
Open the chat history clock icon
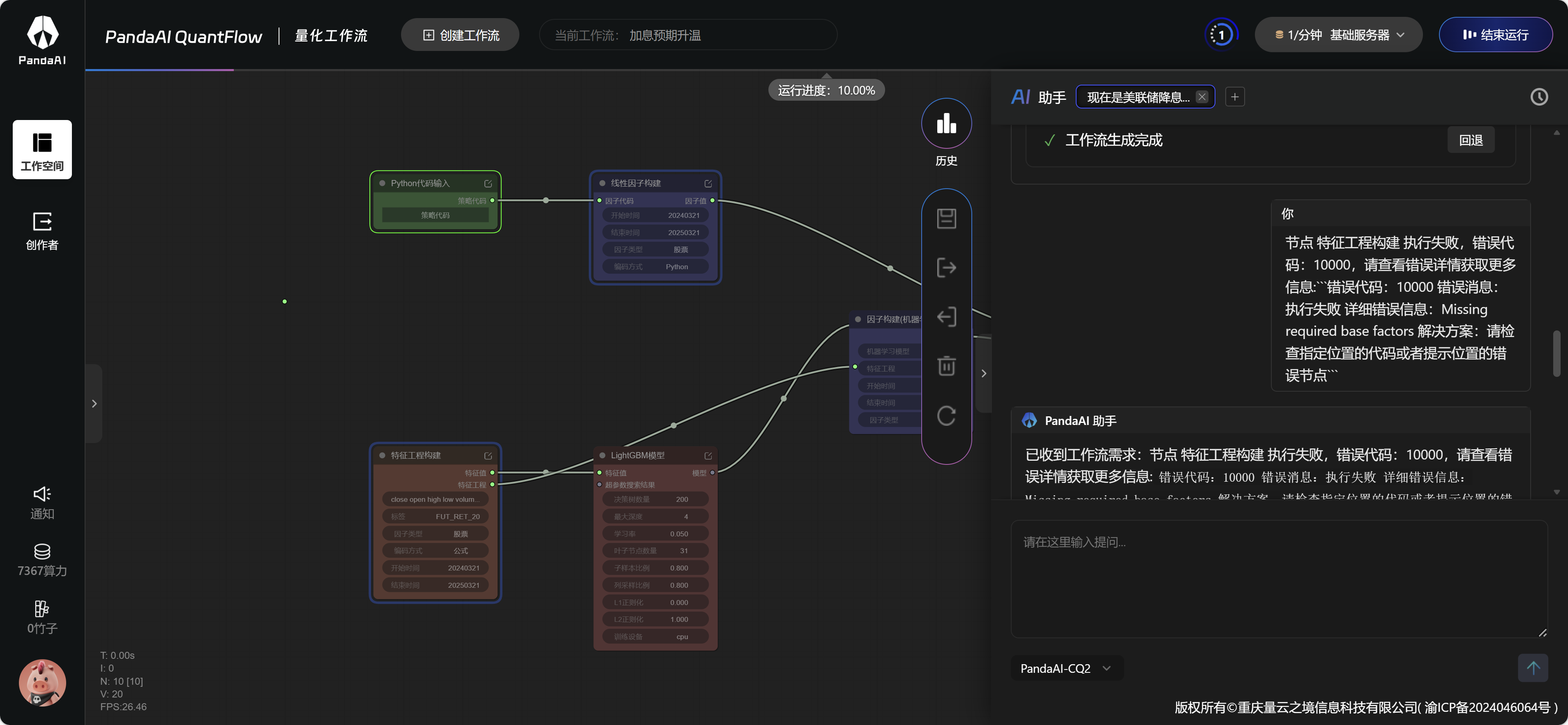click(1539, 97)
